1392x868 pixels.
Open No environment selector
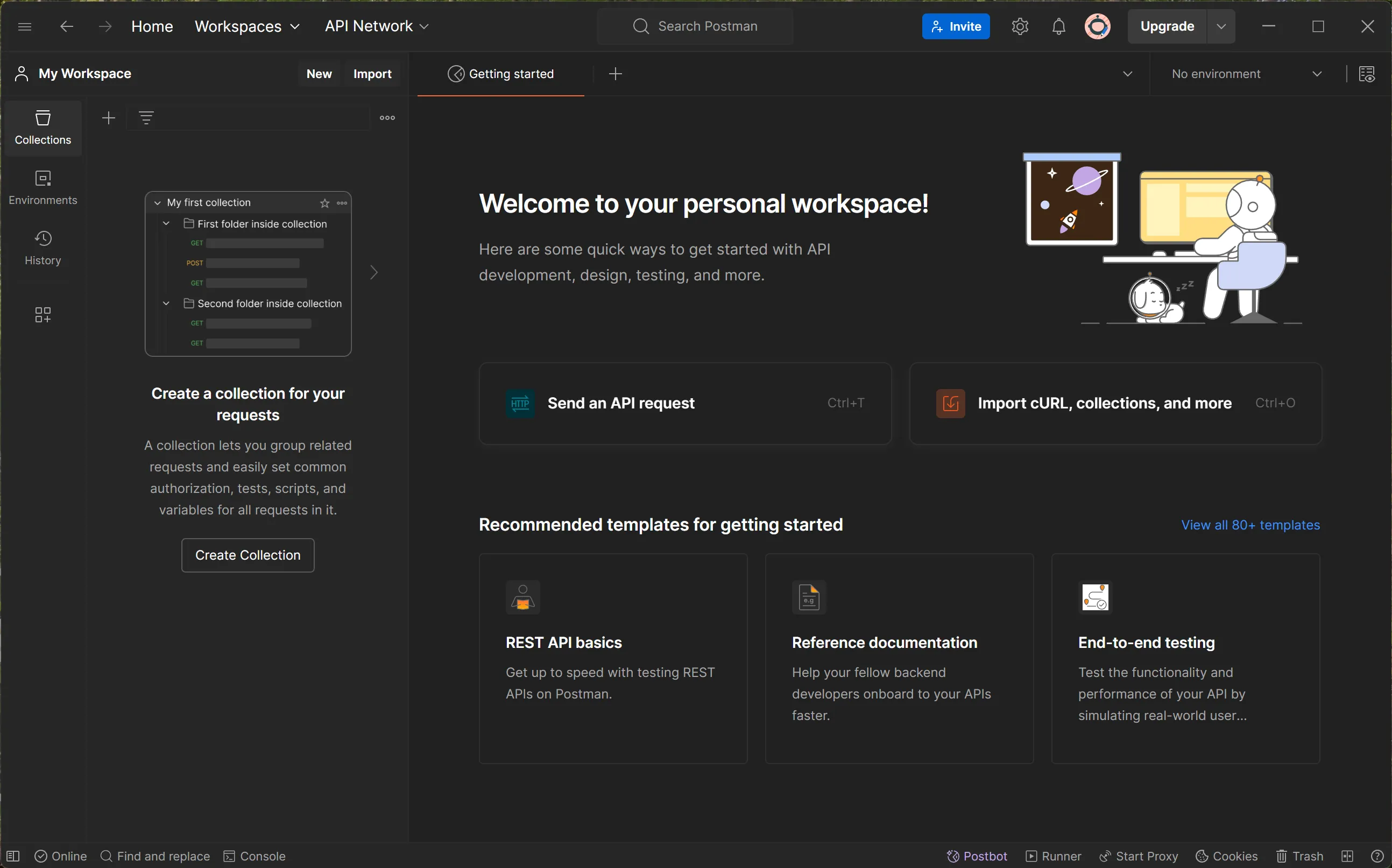click(x=1246, y=74)
